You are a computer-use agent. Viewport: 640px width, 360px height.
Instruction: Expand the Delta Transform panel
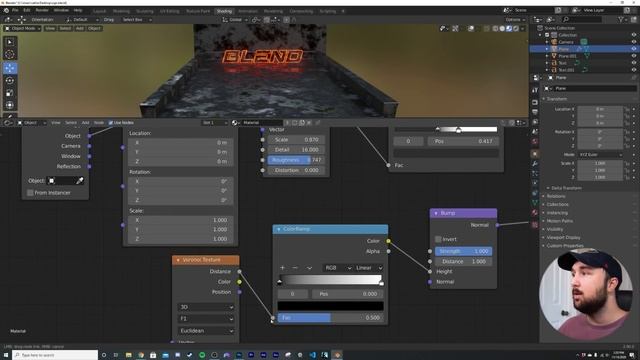(566, 188)
